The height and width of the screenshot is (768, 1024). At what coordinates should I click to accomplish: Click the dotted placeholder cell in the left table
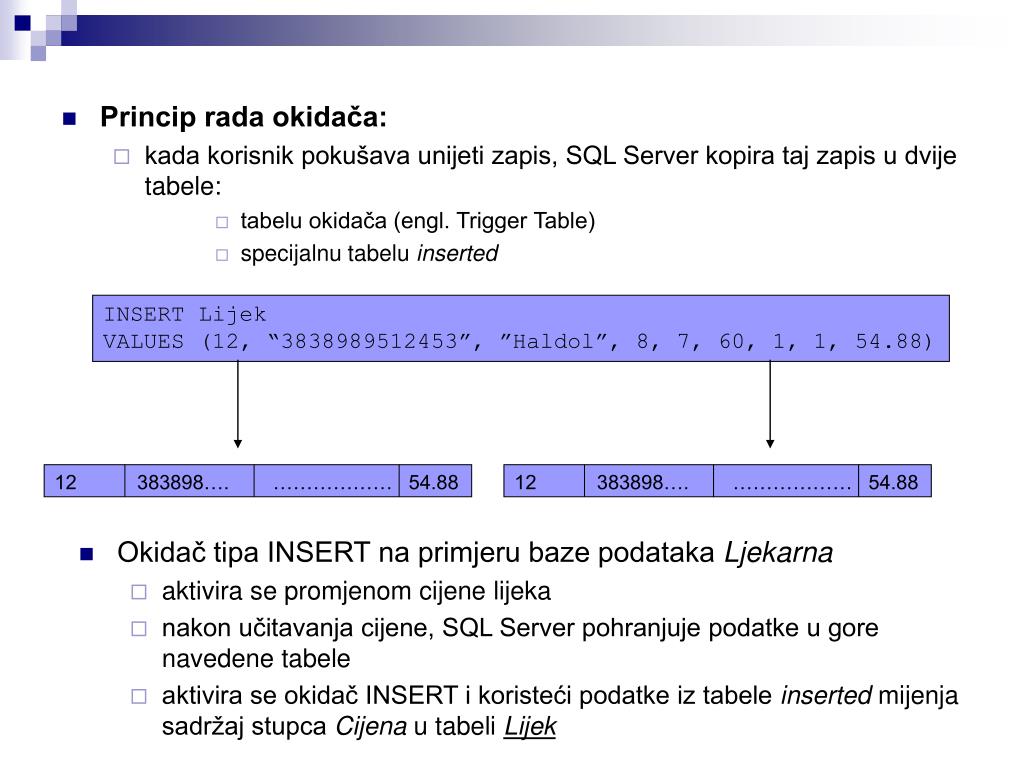click(x=327, y=481)
